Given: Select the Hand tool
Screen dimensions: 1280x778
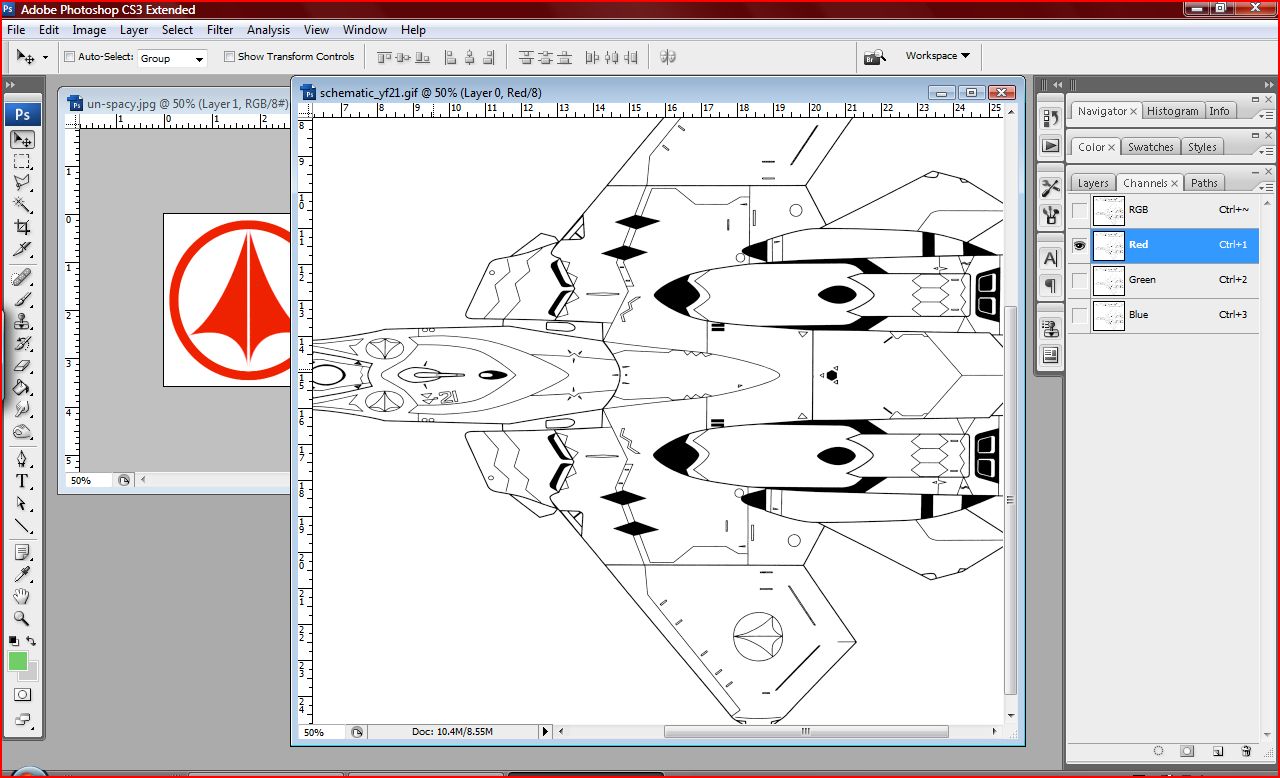Looking at the screenshot, I should pos(22,596).
